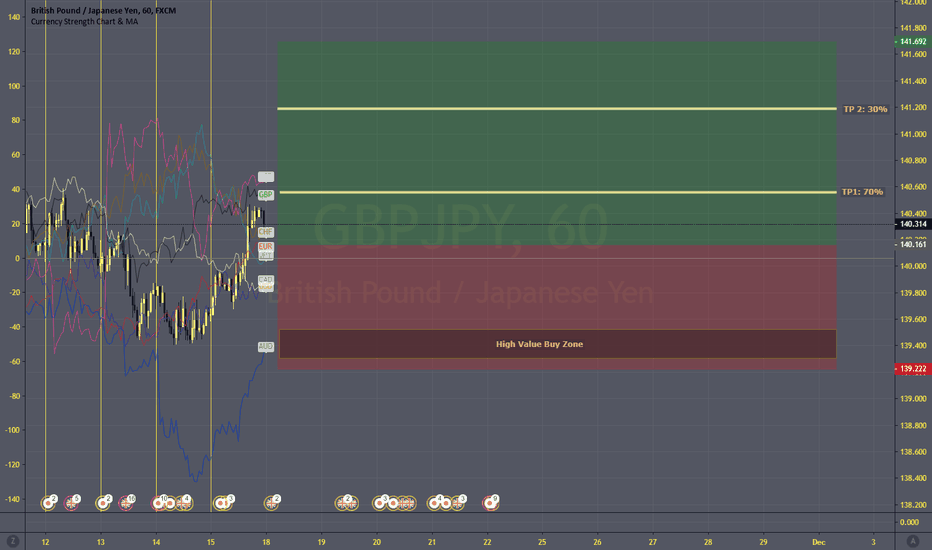Click the economic event flag numbered 9
The image size is (932, 550).
(491, 502)
